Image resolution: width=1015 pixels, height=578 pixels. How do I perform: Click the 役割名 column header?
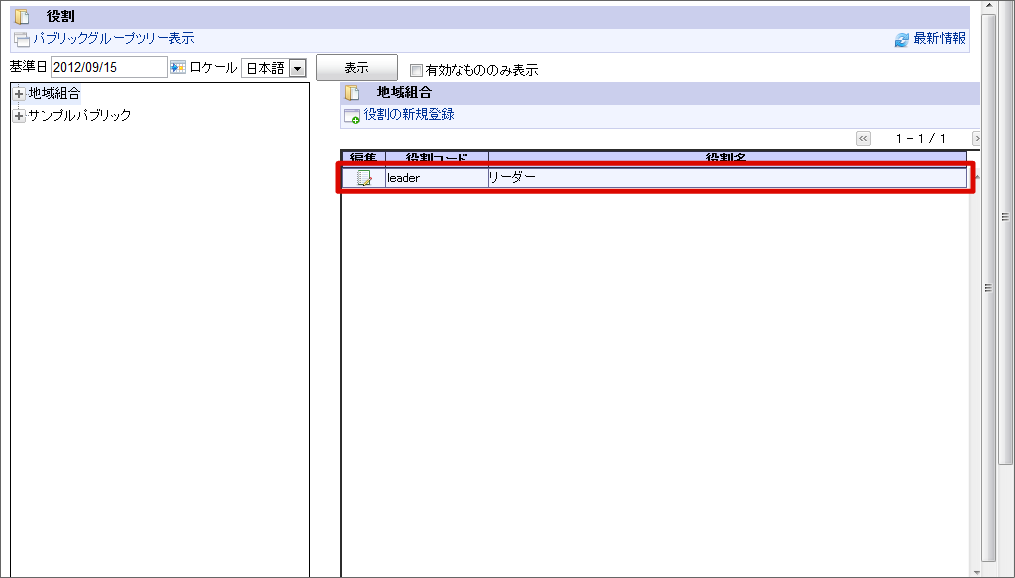[728, 157]
